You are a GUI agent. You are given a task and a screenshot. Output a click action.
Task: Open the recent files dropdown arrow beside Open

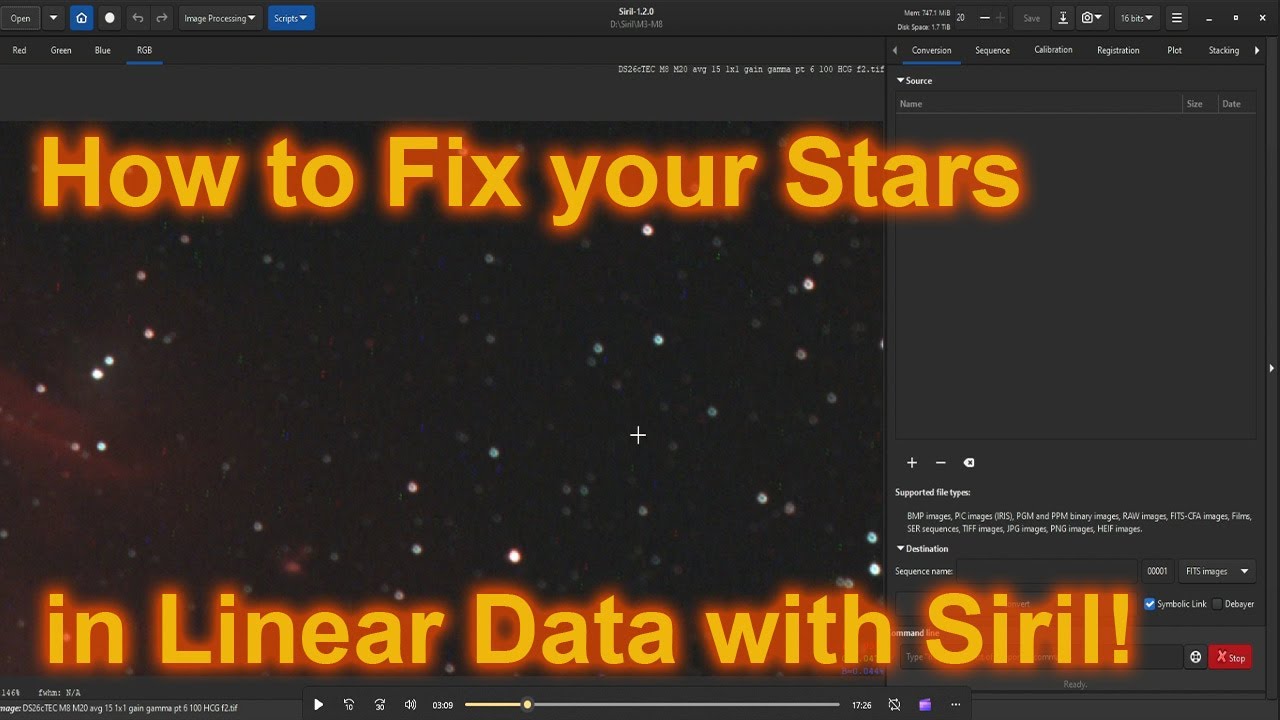(53, 18)
